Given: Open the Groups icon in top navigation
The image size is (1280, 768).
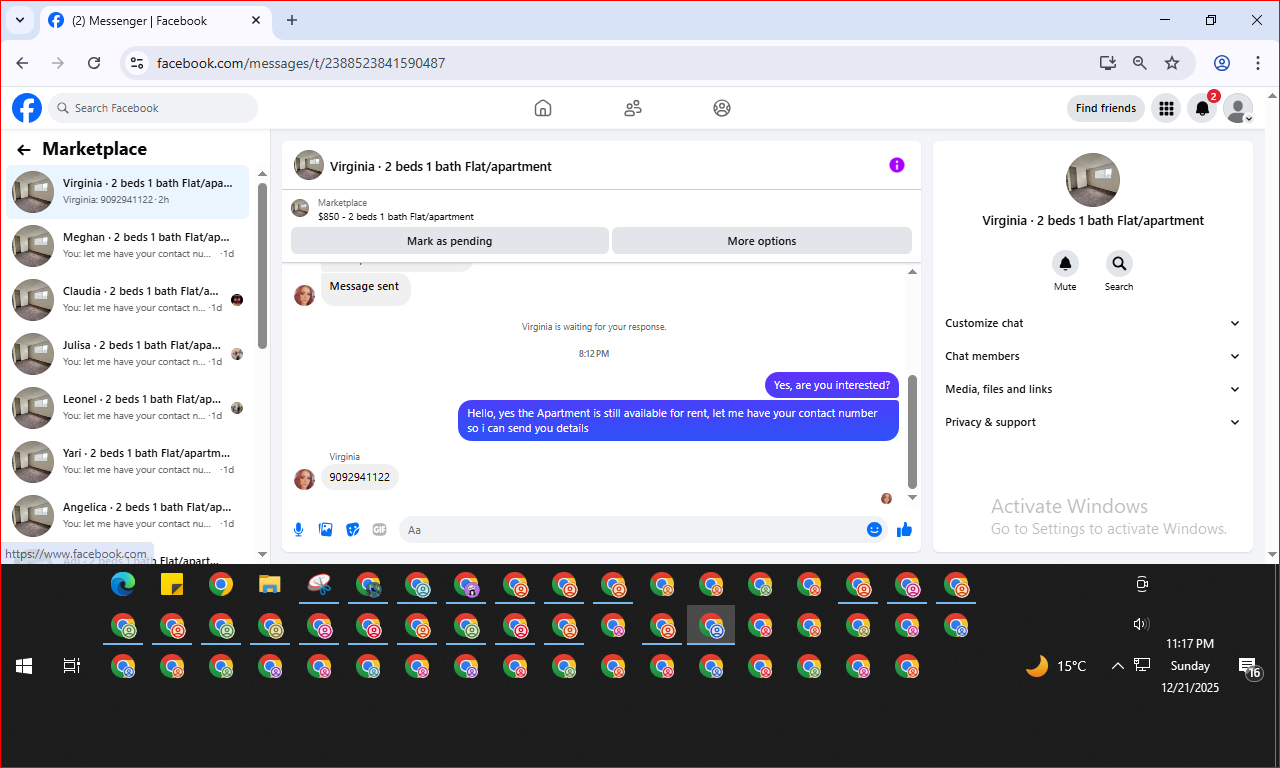Looking at the screenshot, I should click(722, 108).
